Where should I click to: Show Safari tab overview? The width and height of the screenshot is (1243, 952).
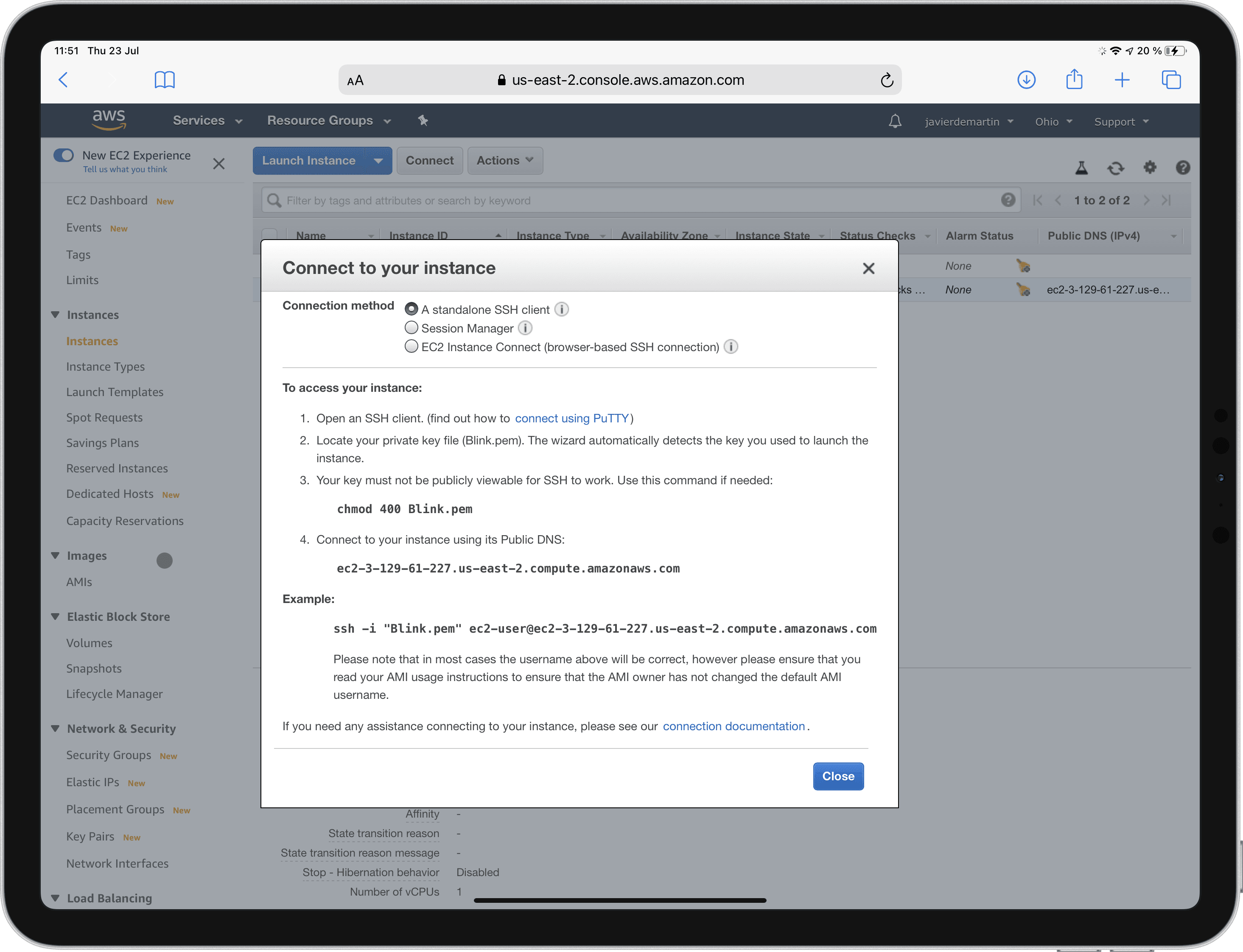(1171, 80)
